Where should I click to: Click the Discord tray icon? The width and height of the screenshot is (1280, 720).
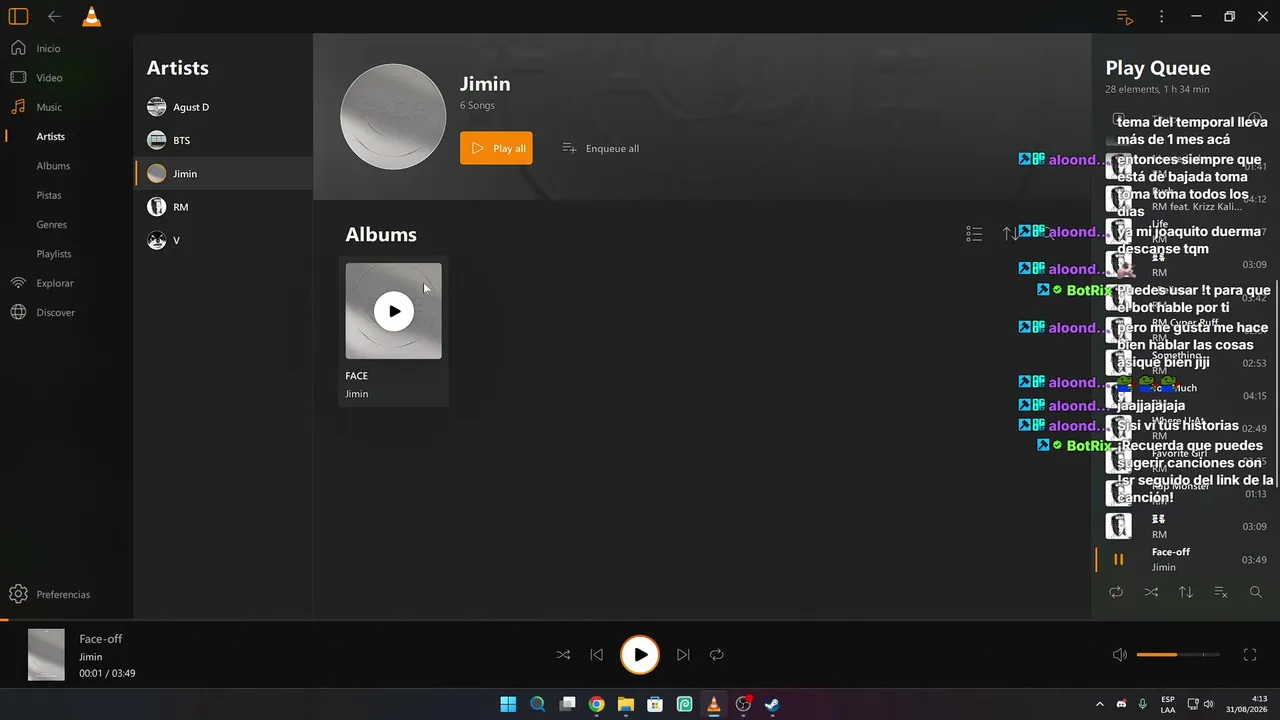coord(1122,704)
